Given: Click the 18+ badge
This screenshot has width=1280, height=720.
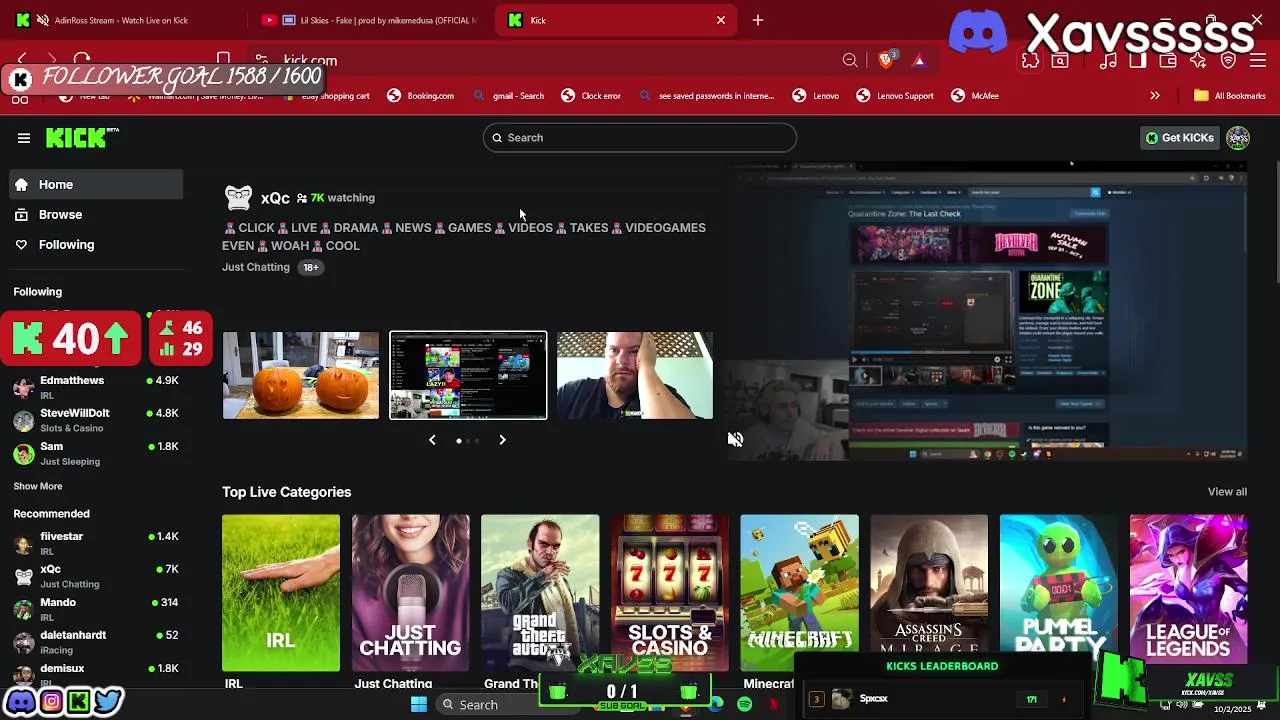Looking at the screenshot, I should click(x=311, y=267).
